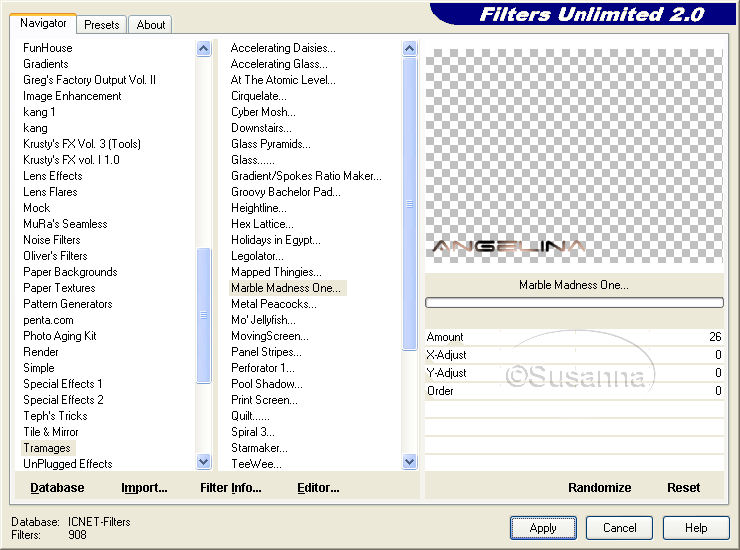Click the X-Adjust slider row
Viewport: 740px width, 550px height.
pos(574,355)
